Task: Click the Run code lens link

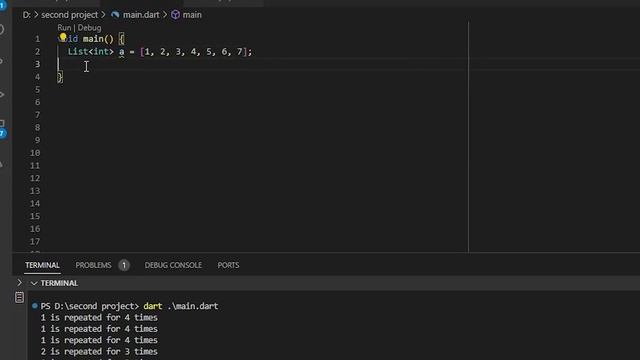Action: 64,28
